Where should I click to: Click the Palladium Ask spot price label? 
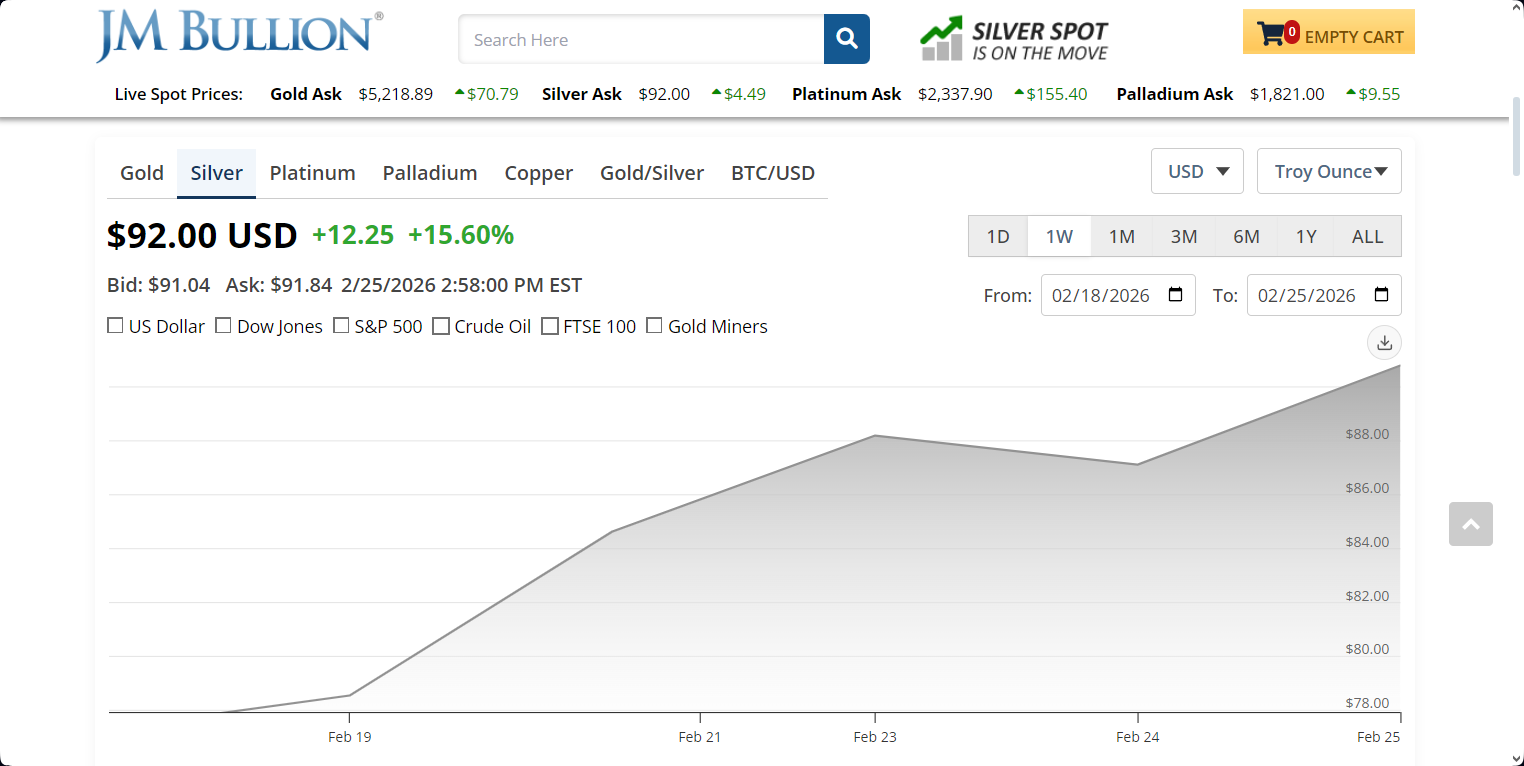[x=1175, y=94]
